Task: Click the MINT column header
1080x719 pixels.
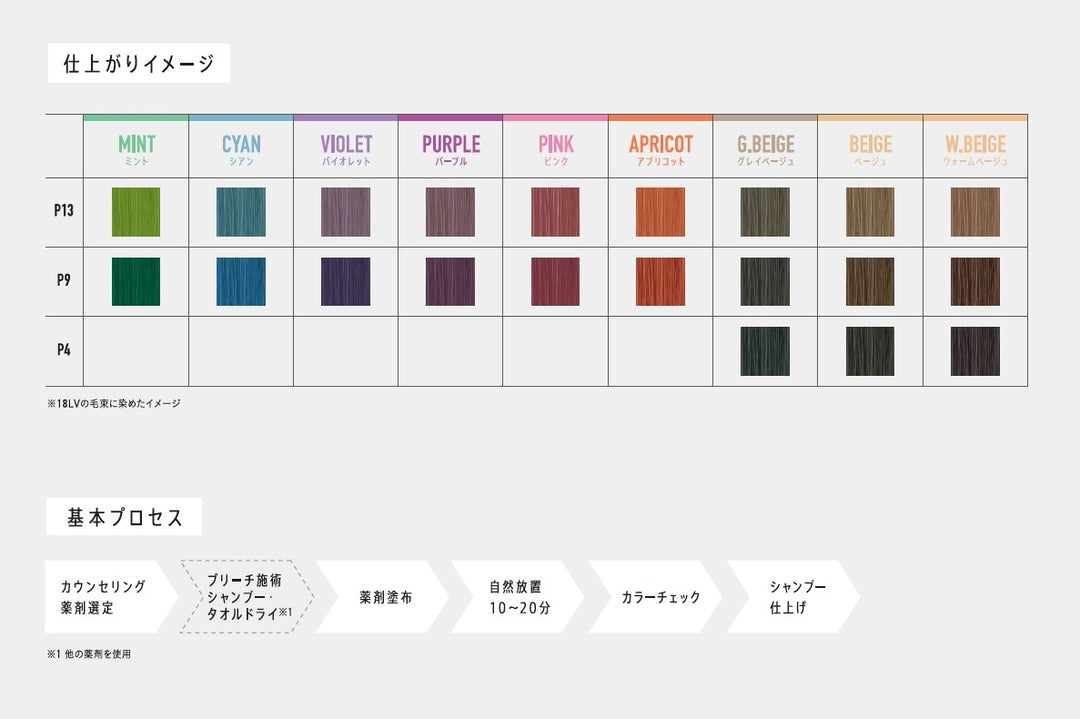Action: 136,149
